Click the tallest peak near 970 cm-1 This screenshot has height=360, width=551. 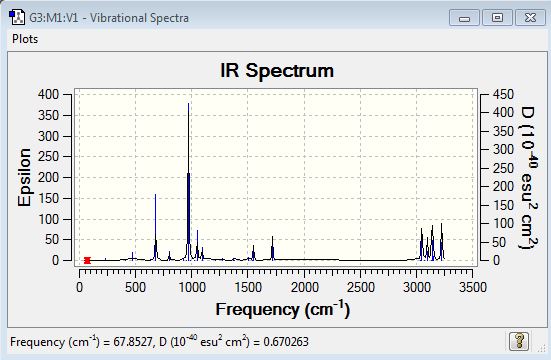[x=189, y=181]
